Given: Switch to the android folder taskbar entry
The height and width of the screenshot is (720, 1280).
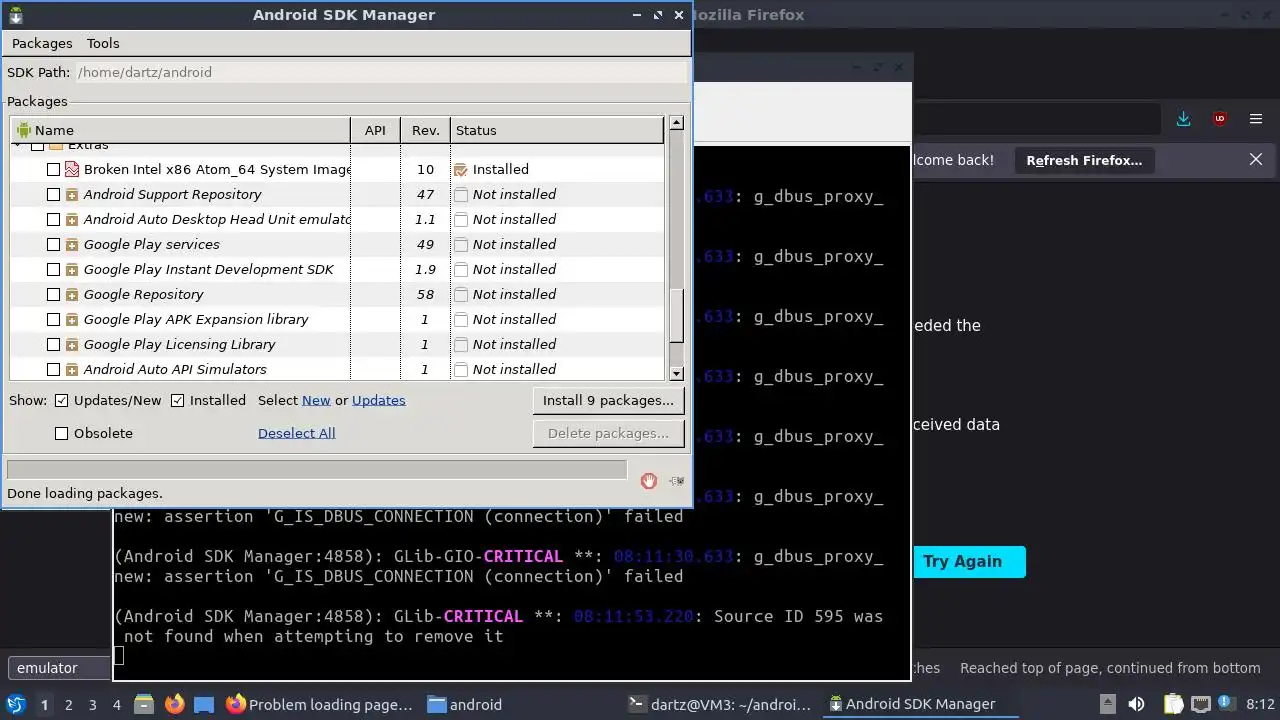Looking at the screenshot, I should pos(465,705).
